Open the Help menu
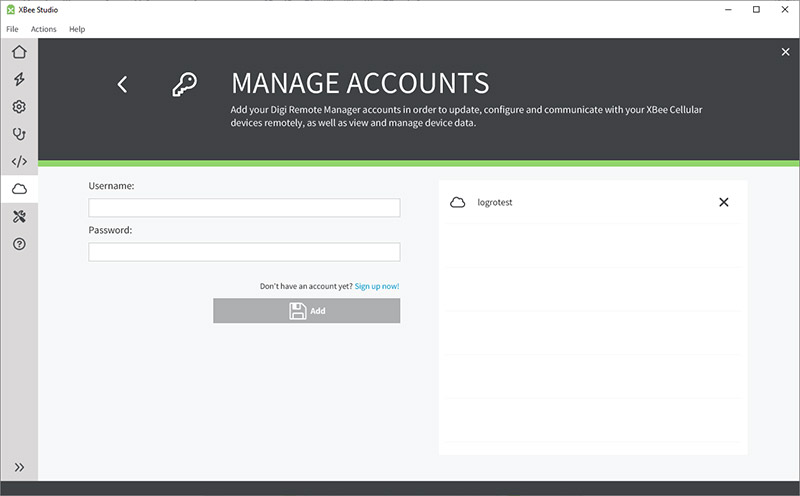The image size is (800, 496). pyautogui.click(x=77, y=29)
